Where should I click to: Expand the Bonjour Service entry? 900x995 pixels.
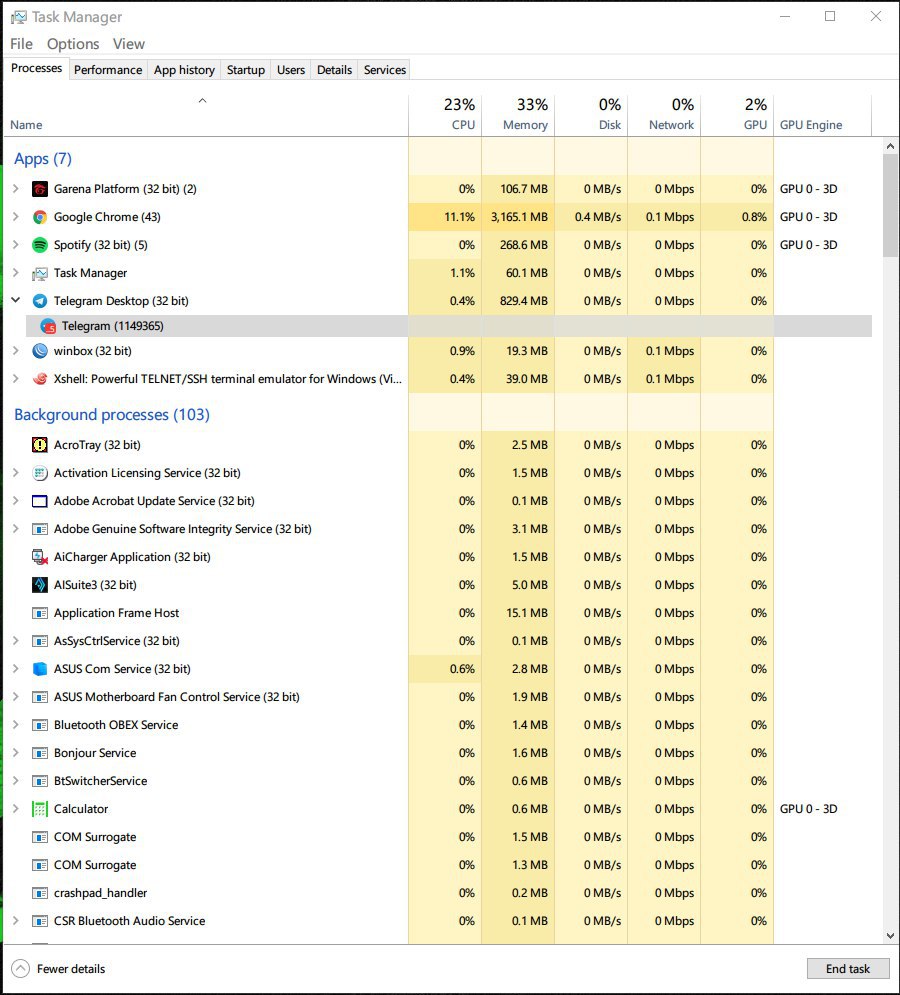tap(15, 753)
